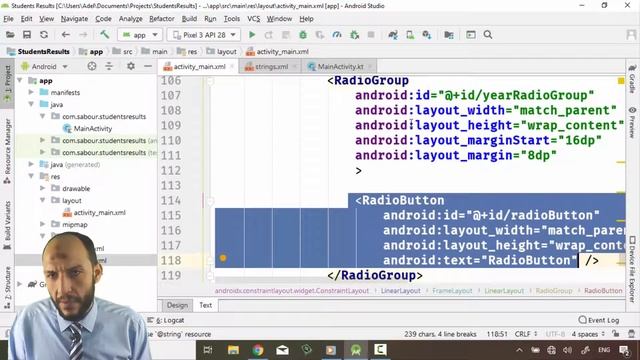Click the Stop toolbar icon
Viewport: 640px width, 360px height.
point(371,35)
